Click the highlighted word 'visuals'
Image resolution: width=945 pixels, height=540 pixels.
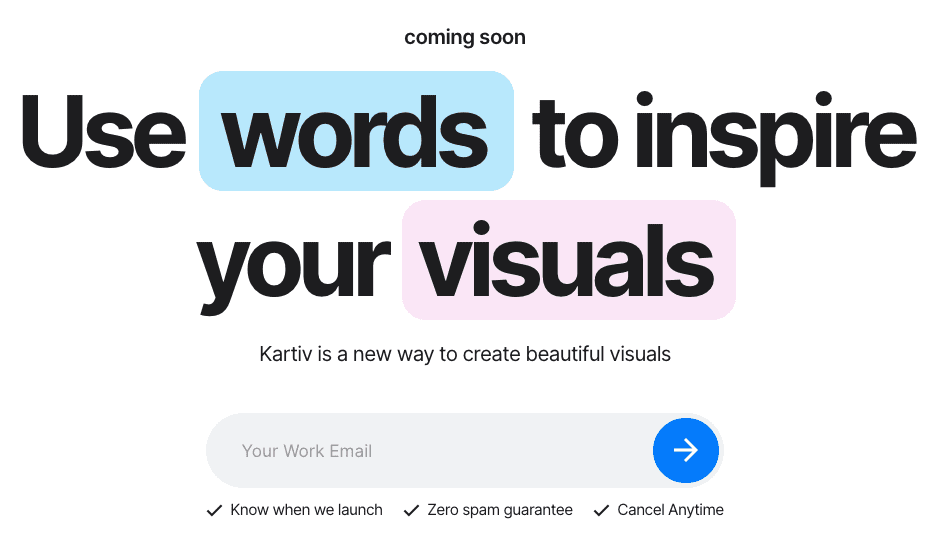568,260
